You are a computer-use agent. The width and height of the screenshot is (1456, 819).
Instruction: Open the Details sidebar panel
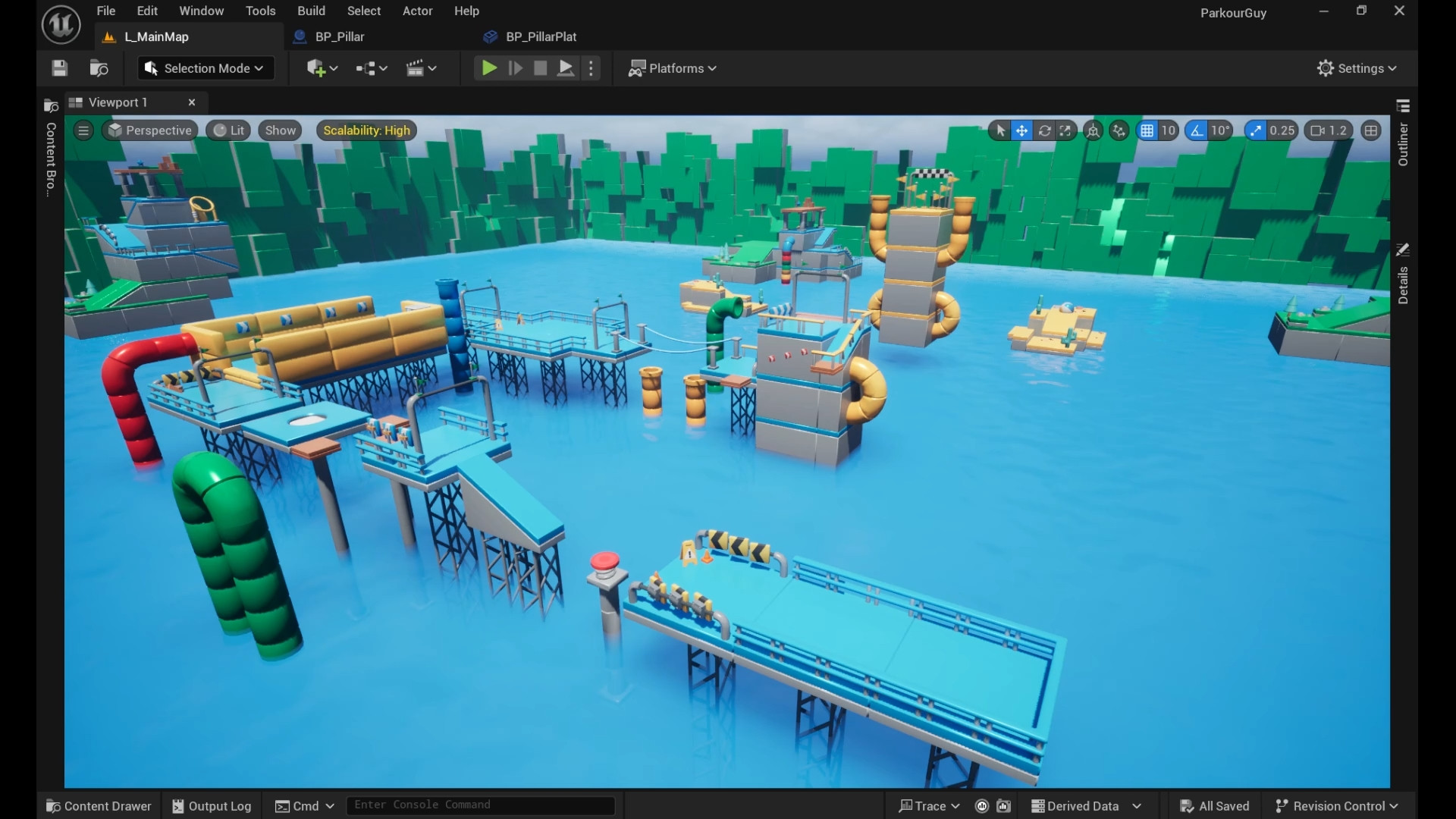click(x=1403, y=275)
